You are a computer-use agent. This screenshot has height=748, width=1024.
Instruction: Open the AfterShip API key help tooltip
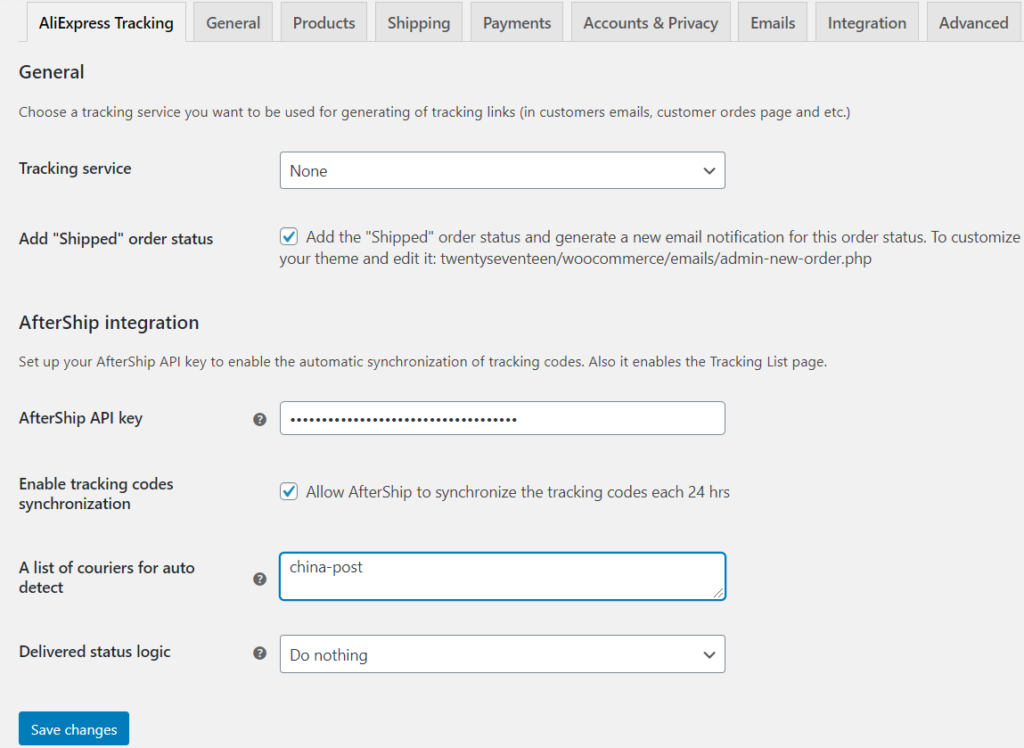pos(259,419)
